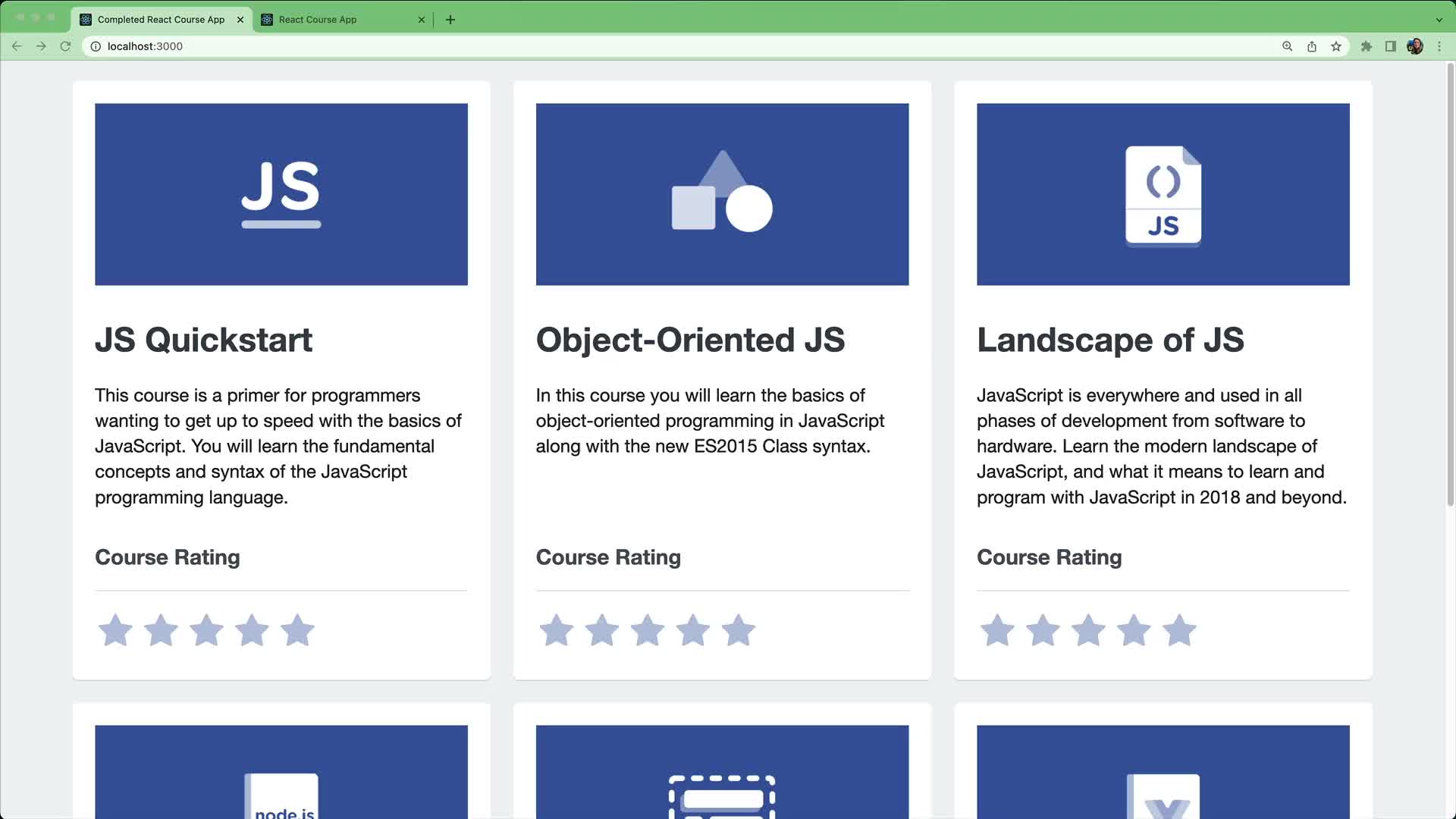Rate JS Quickstart five stars
The height and width of the screenshot is (819, 1456).
click(x=297, y=630)
